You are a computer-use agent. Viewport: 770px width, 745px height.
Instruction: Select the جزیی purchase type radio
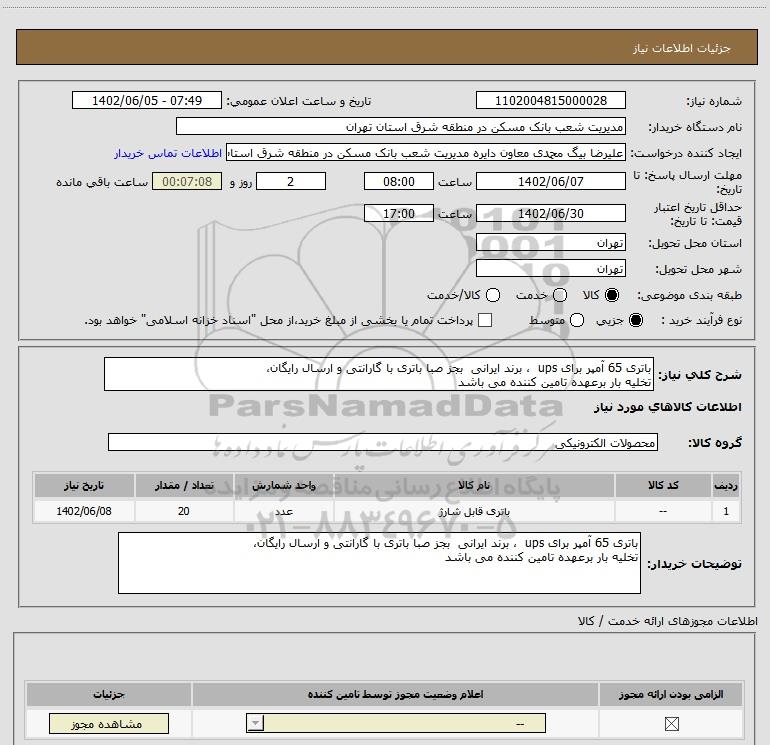[x=635, y=320]
